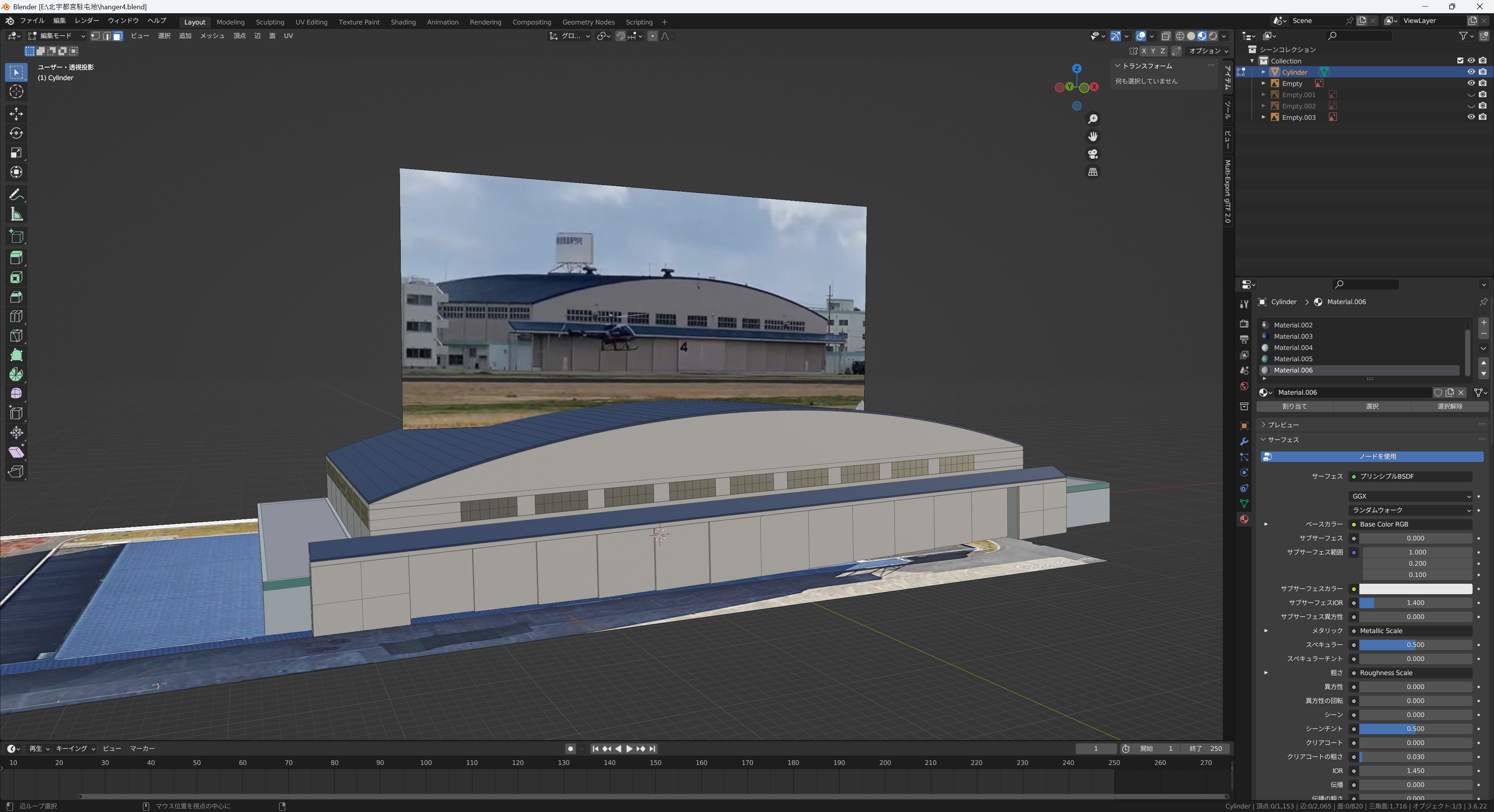Choose the Extrude Region tool

click(x=16, y=257)
